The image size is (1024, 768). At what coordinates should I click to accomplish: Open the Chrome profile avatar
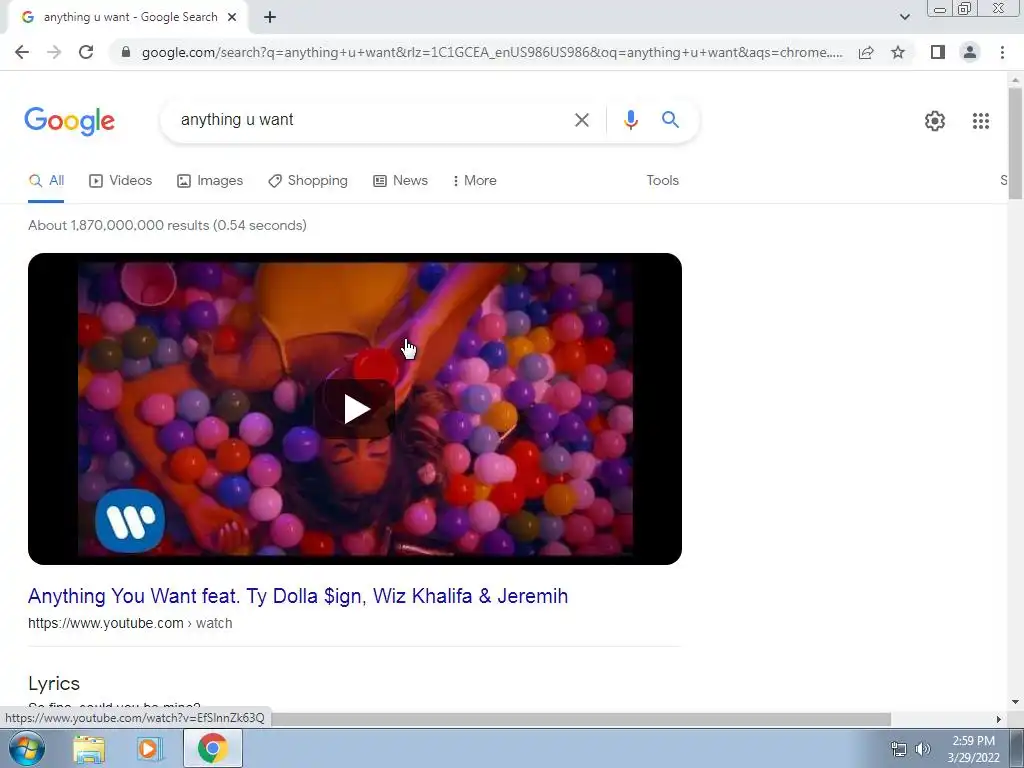pos(970,52)
